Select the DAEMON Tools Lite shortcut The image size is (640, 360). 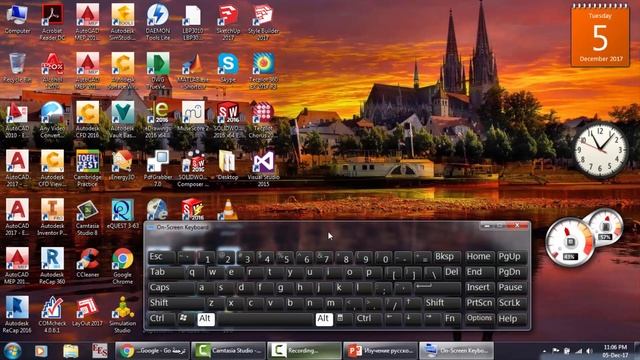158,22
